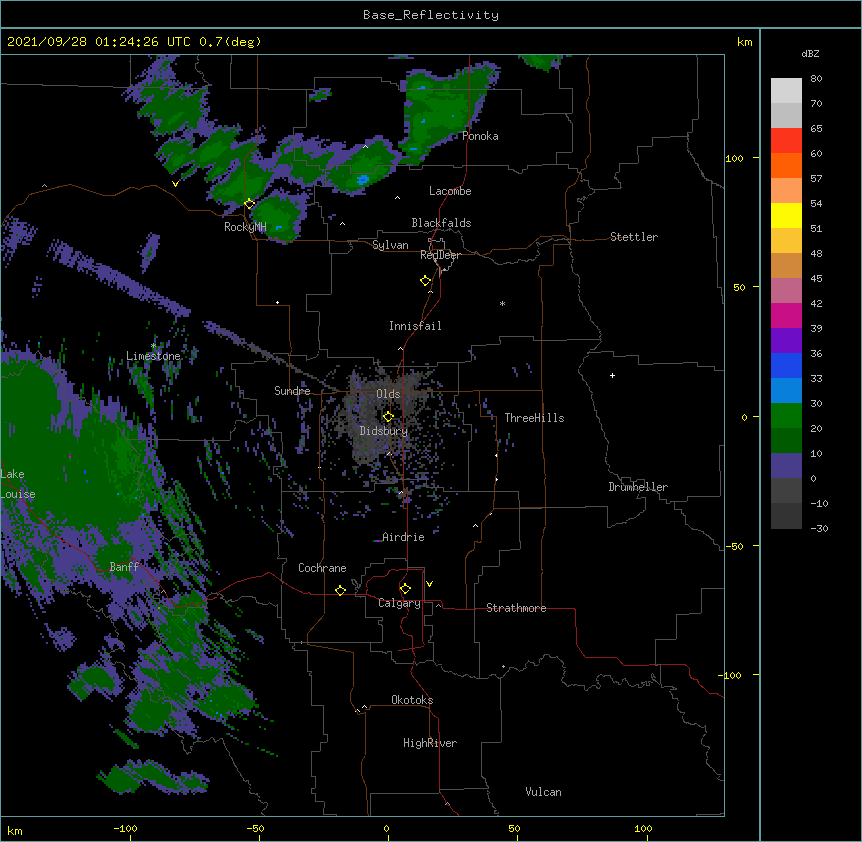Click the asterisk marker above Limestone

(153, 346)
